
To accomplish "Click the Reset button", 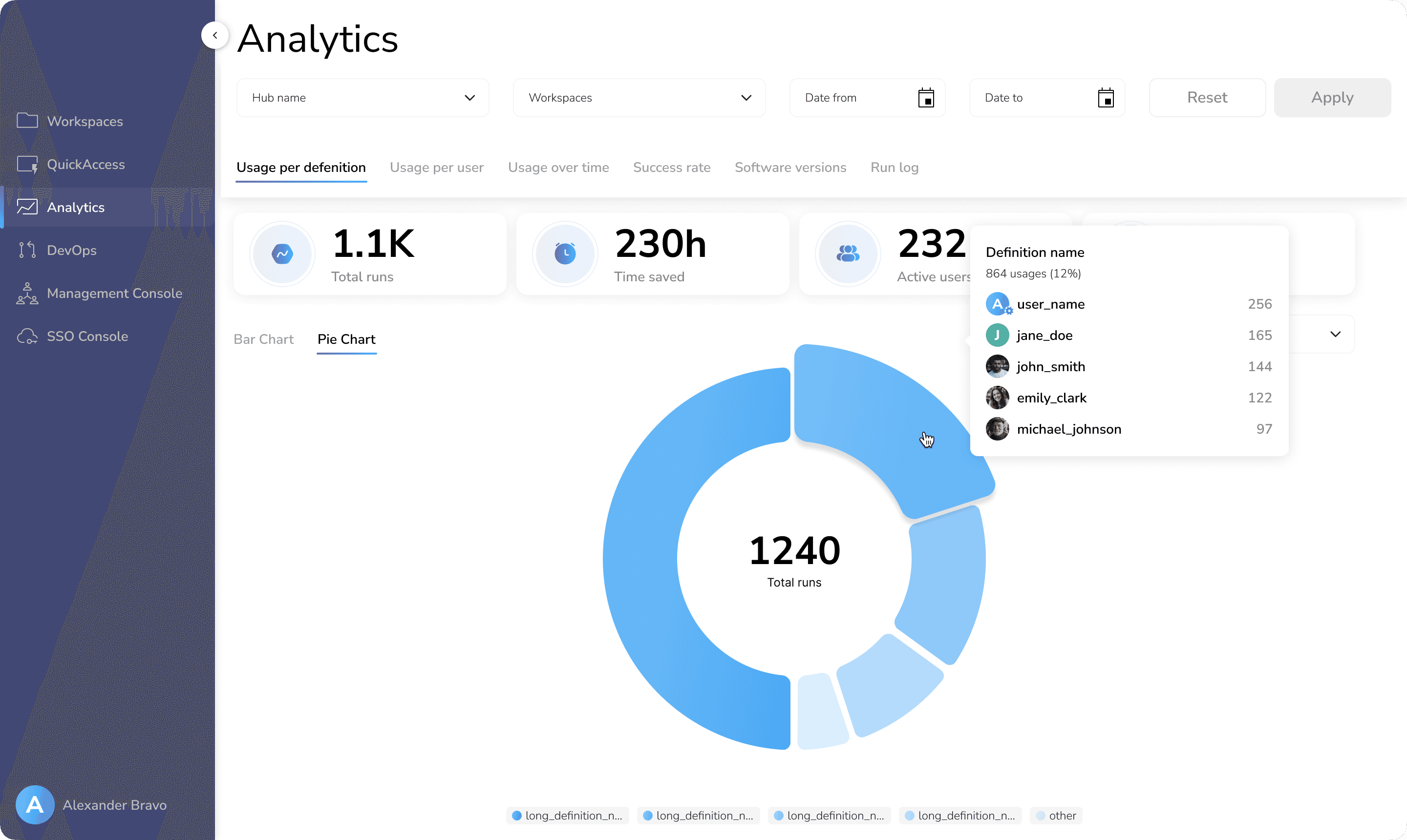I will tap(1207, 98).
